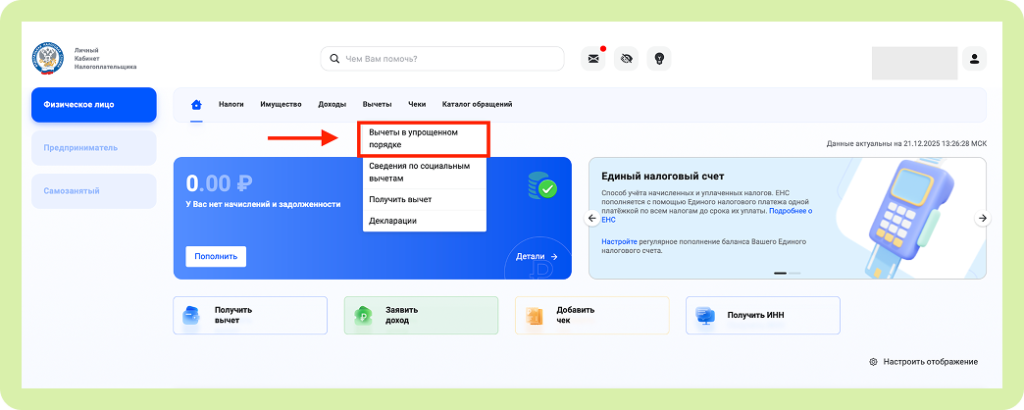Open the Налоги navigation menu

pyautogui.click(x=231, y=104)
